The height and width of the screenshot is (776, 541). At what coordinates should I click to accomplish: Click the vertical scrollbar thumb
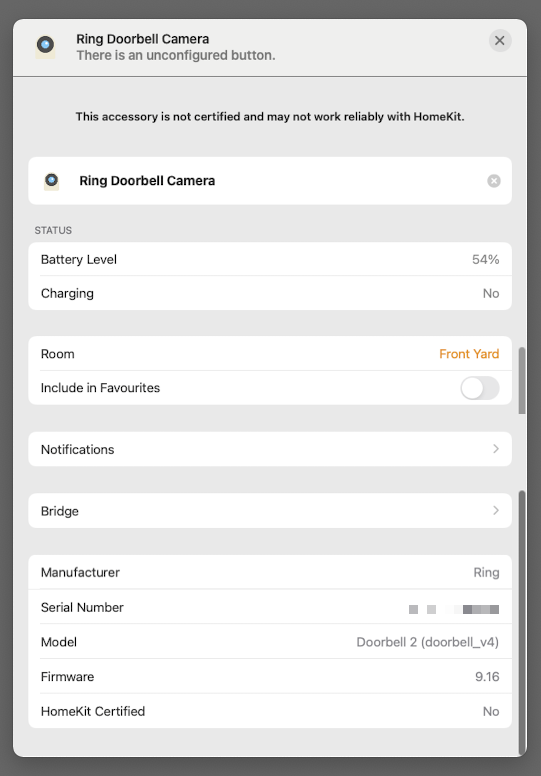point(522,380)
